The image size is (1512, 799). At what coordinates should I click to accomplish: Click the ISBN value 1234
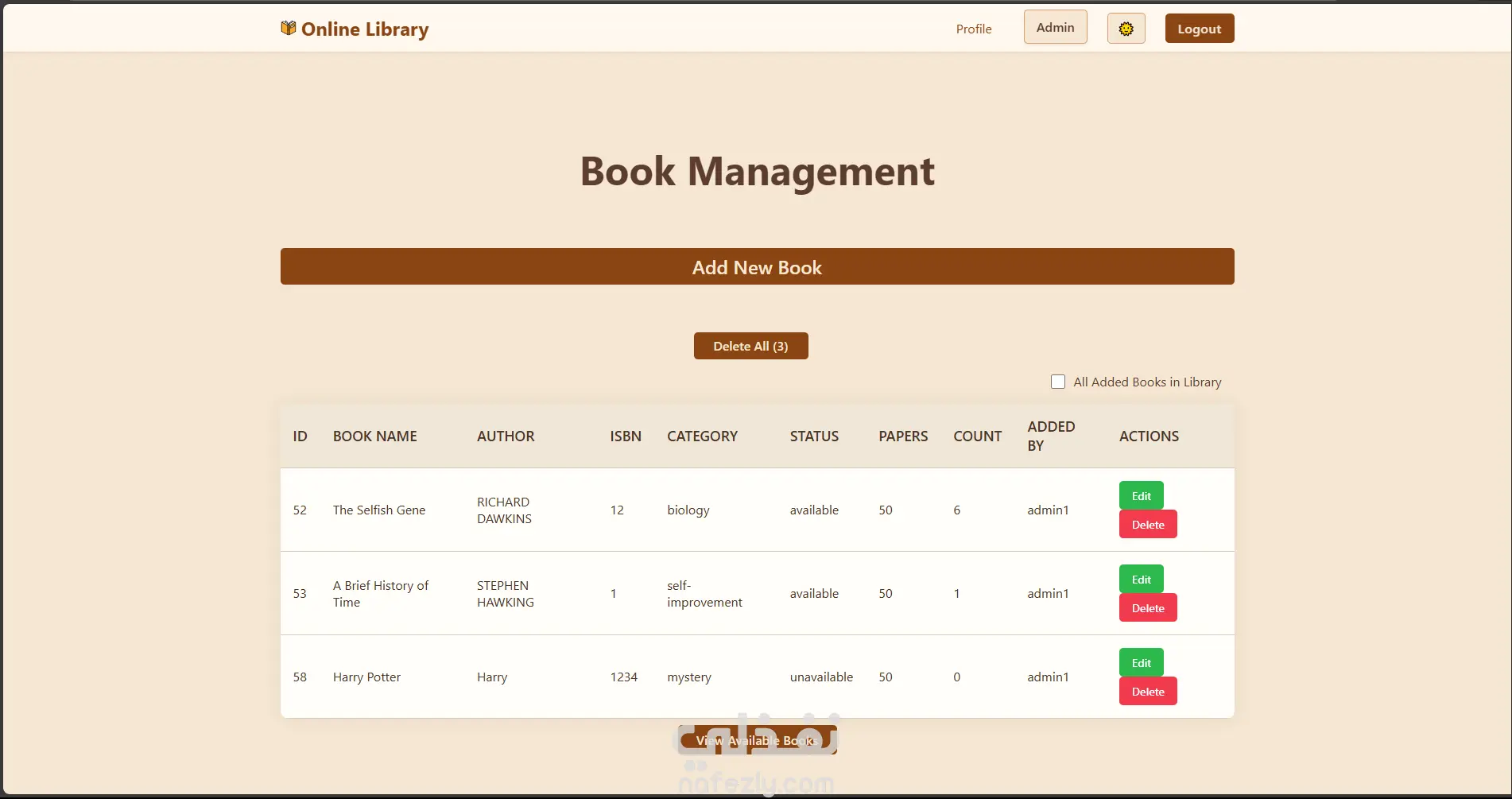click(x=624, y=677)
